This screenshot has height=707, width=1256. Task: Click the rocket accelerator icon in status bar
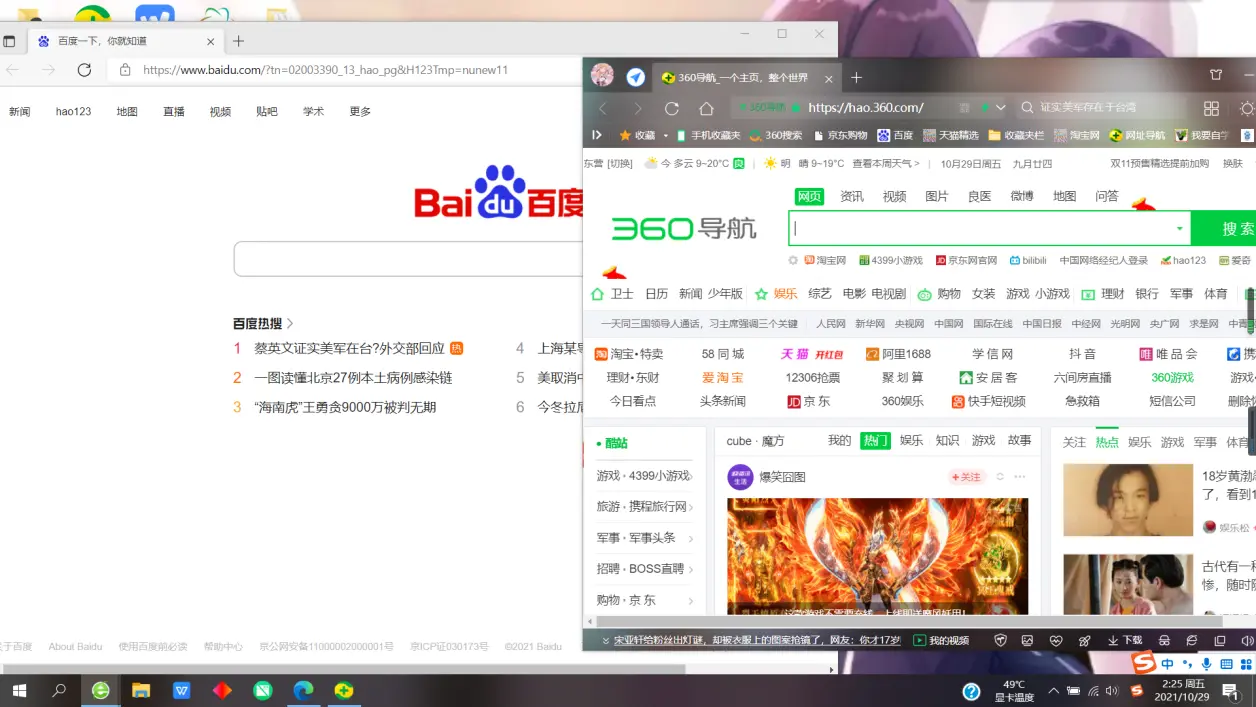tap(1083, 640)
